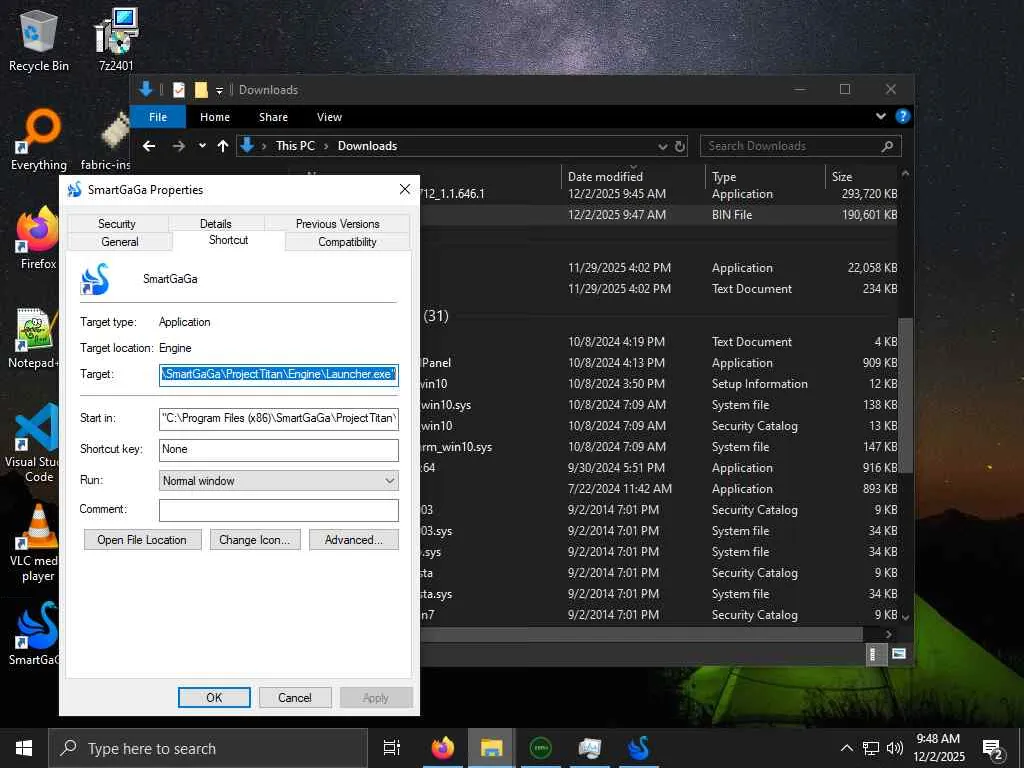The image size is (1024, 768).
Task: Expand the Explorer ribbon chevron
Action: 881,116
